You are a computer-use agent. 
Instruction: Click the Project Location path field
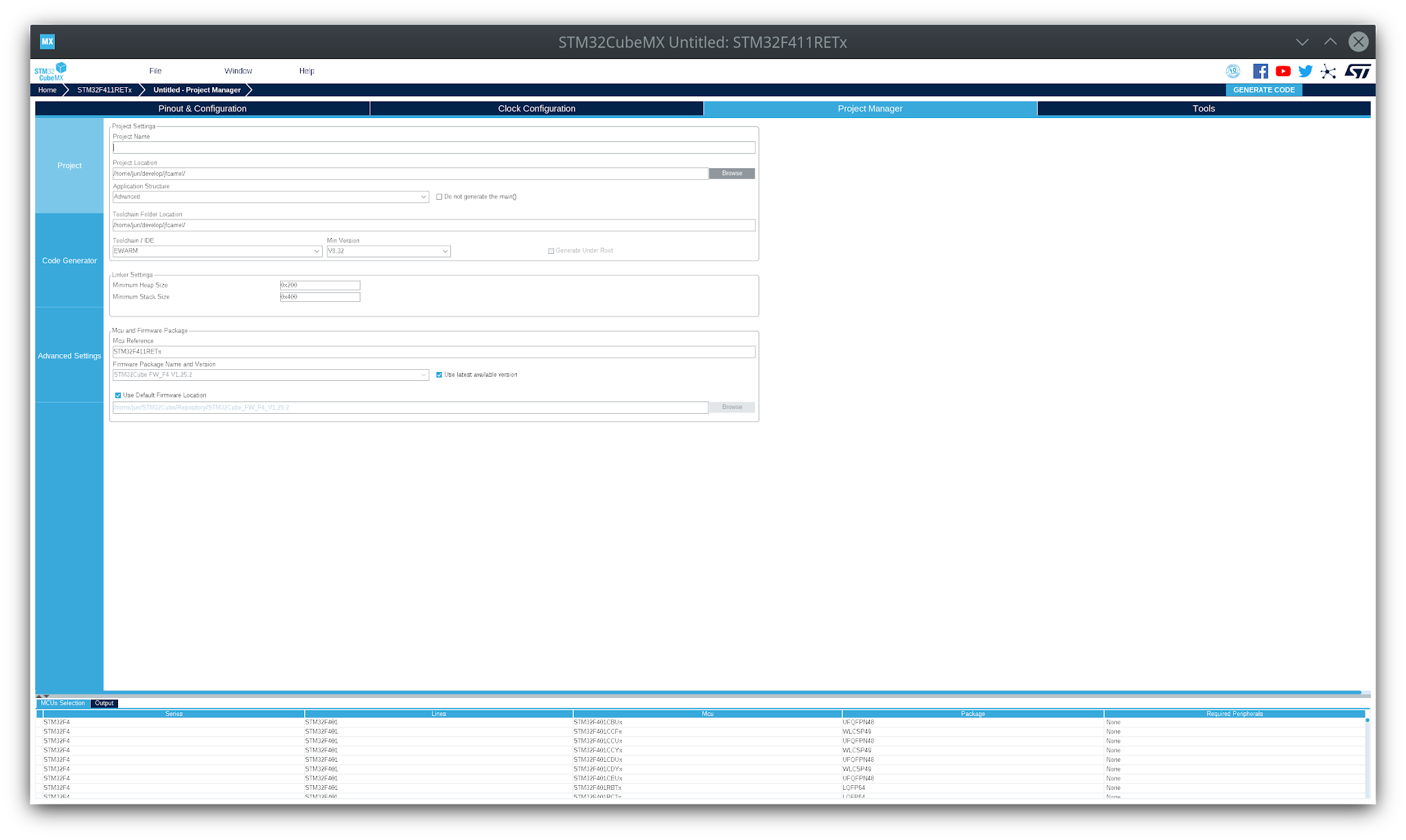click(x=411, y=174)
